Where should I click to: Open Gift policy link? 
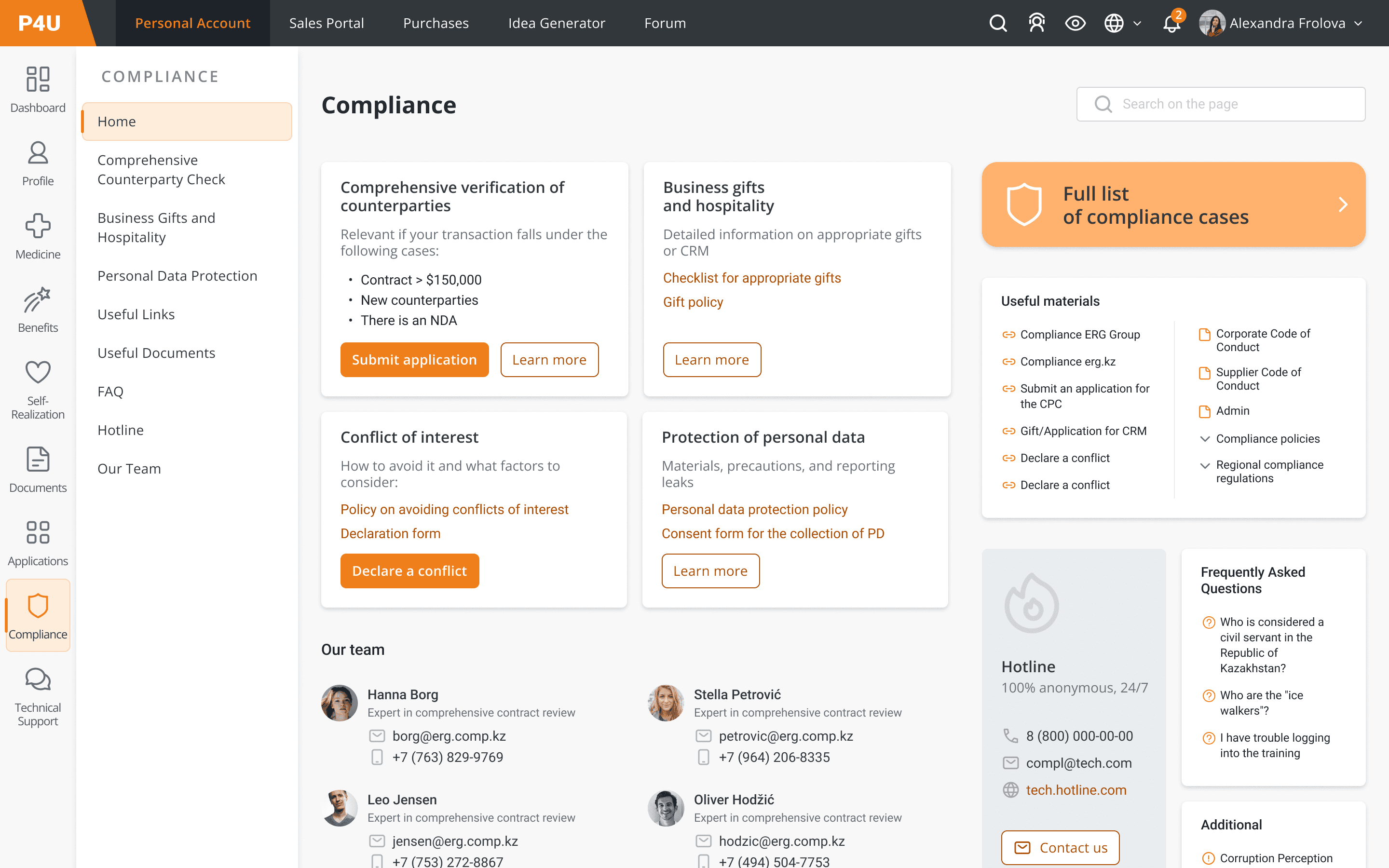(x=693, y=302)
